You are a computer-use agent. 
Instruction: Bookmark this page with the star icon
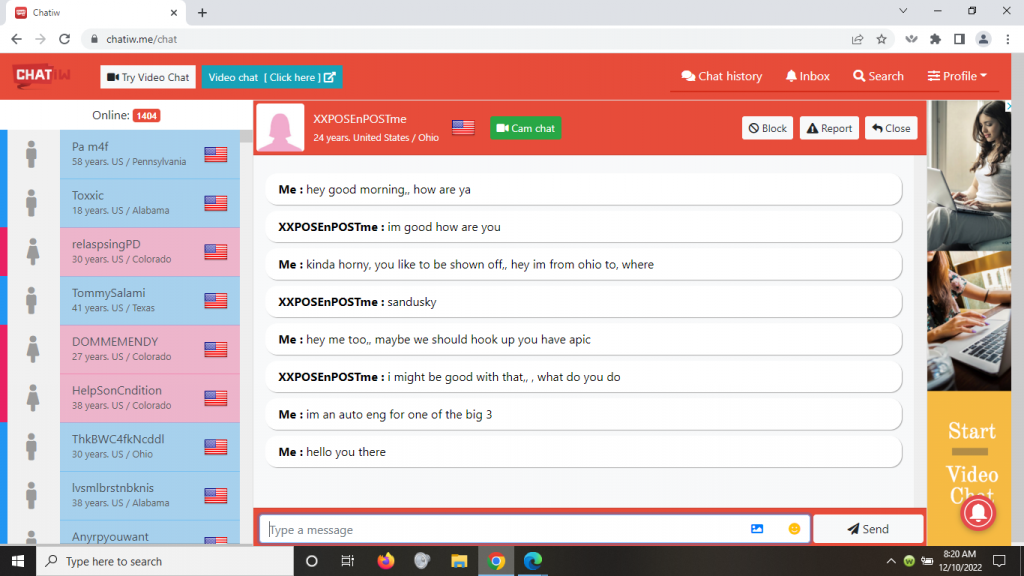click(881, 39)
